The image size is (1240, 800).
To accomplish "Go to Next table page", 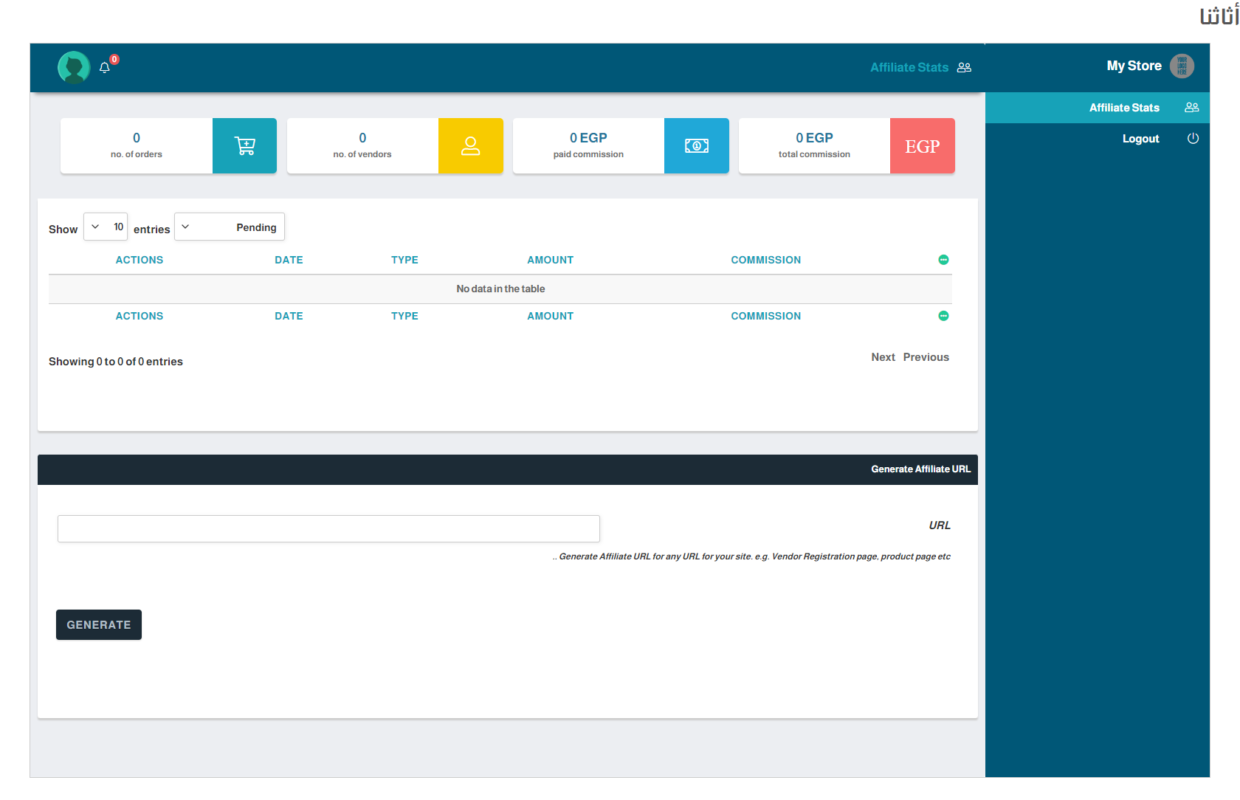I will point(883,357).
